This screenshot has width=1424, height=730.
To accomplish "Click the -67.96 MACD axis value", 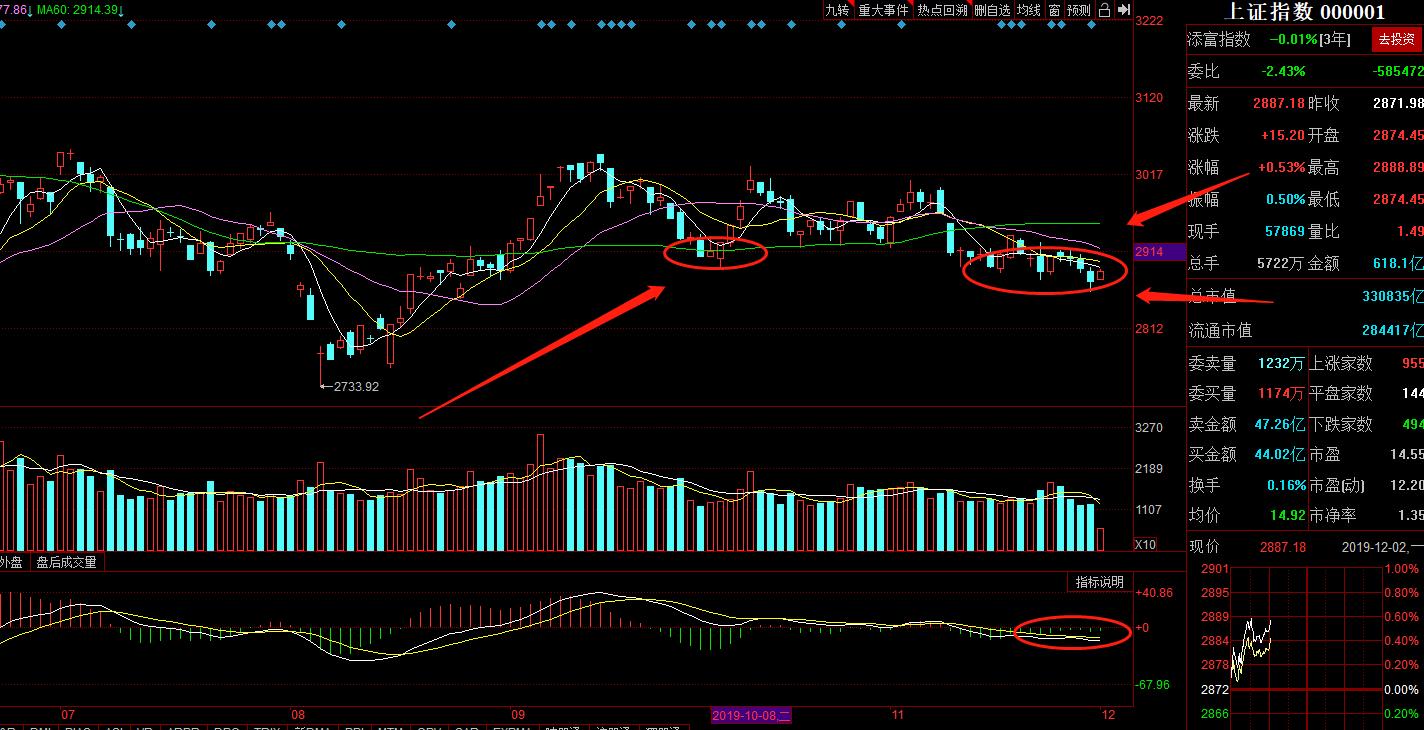I will 1153,684.
